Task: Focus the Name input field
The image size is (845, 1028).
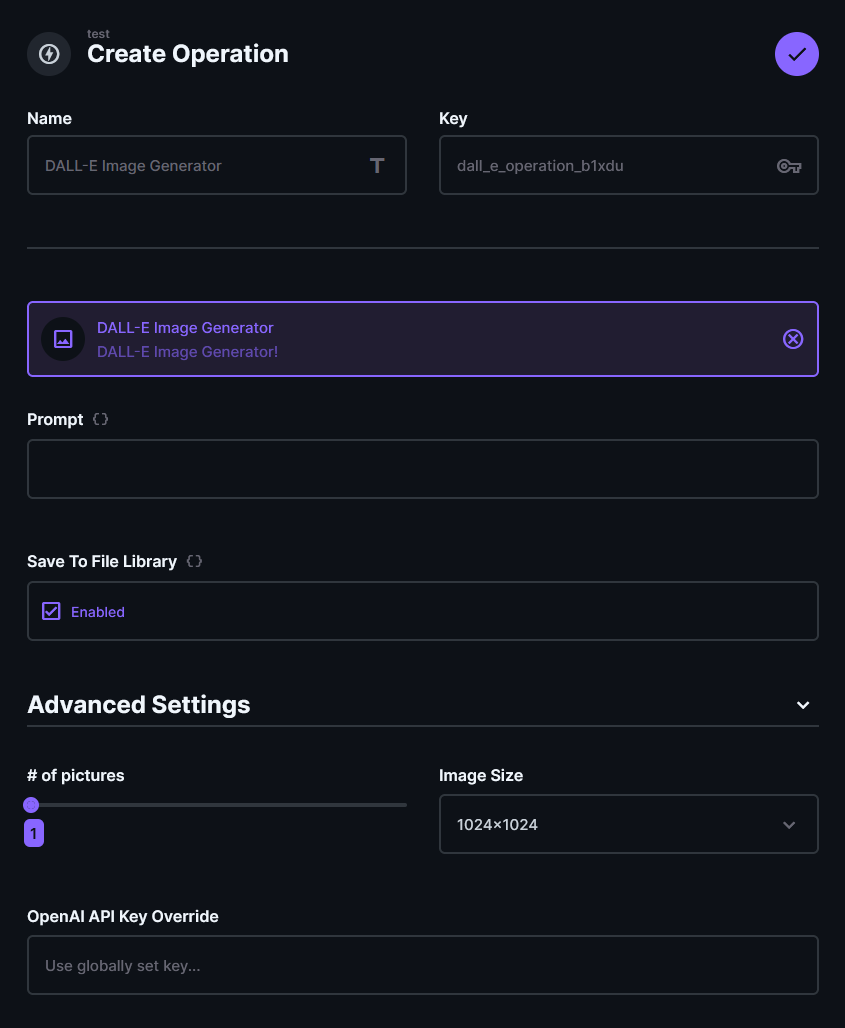Action: tap(217, 165)
